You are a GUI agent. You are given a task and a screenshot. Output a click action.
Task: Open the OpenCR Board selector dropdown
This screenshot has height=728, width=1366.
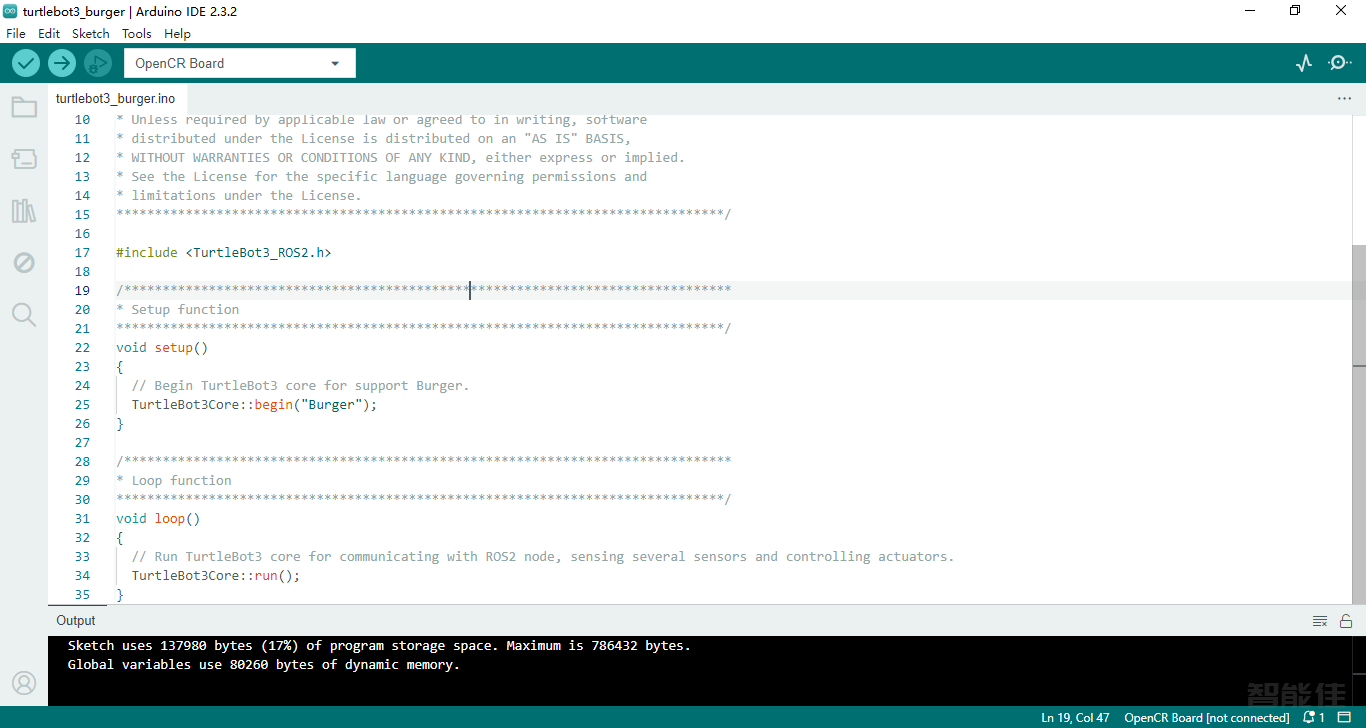point(239,62)
